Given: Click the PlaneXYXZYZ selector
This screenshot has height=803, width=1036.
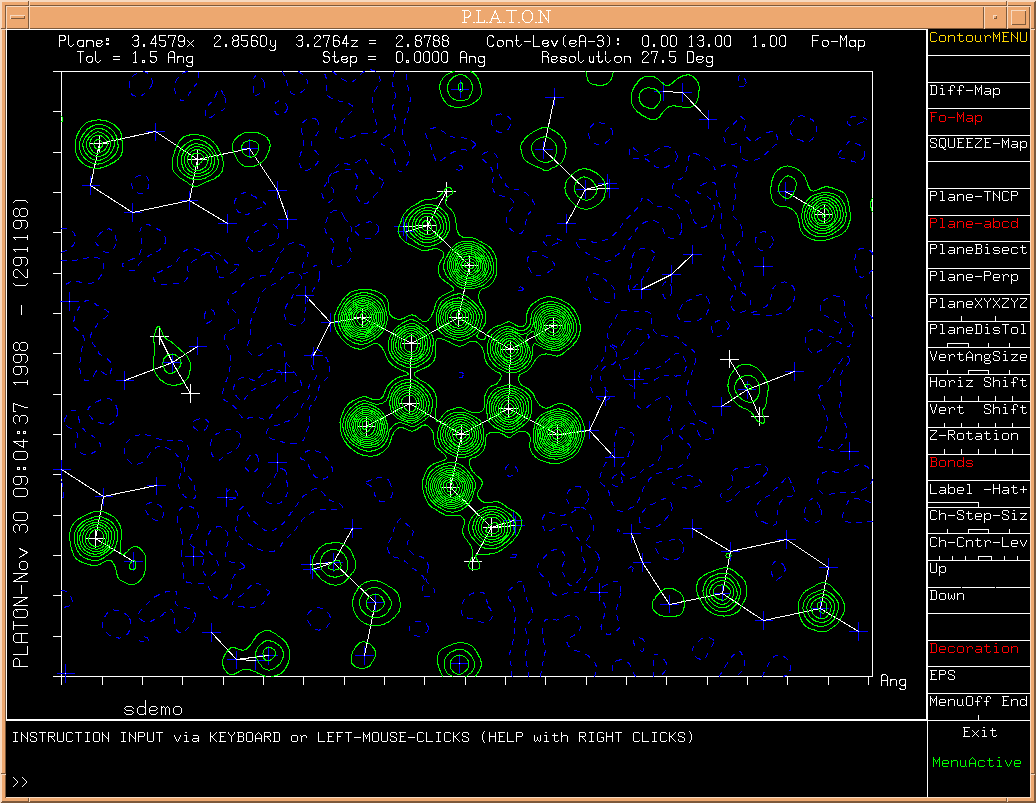Looking at the screenshot, I should tap(978, 304).
